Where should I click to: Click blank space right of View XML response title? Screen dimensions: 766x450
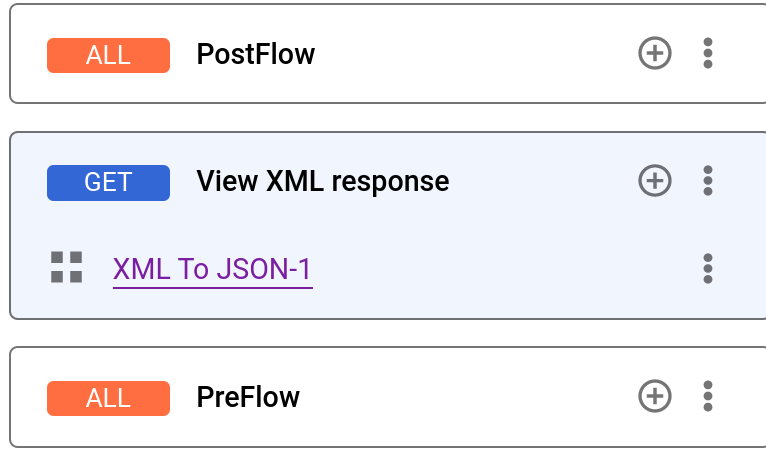coord(540,182)
